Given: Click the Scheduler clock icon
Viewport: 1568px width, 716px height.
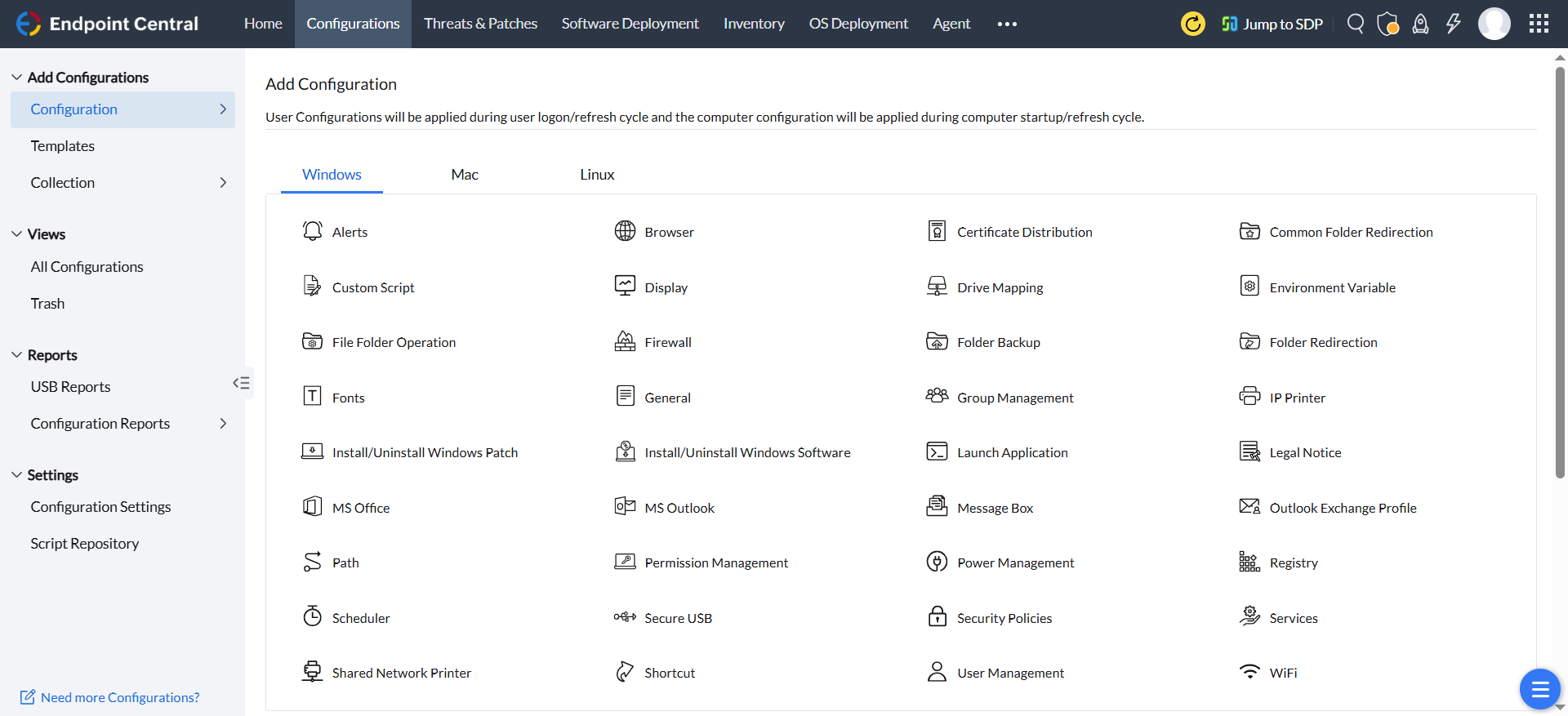Looking at the screenshot, I should [x=313, y=616].
